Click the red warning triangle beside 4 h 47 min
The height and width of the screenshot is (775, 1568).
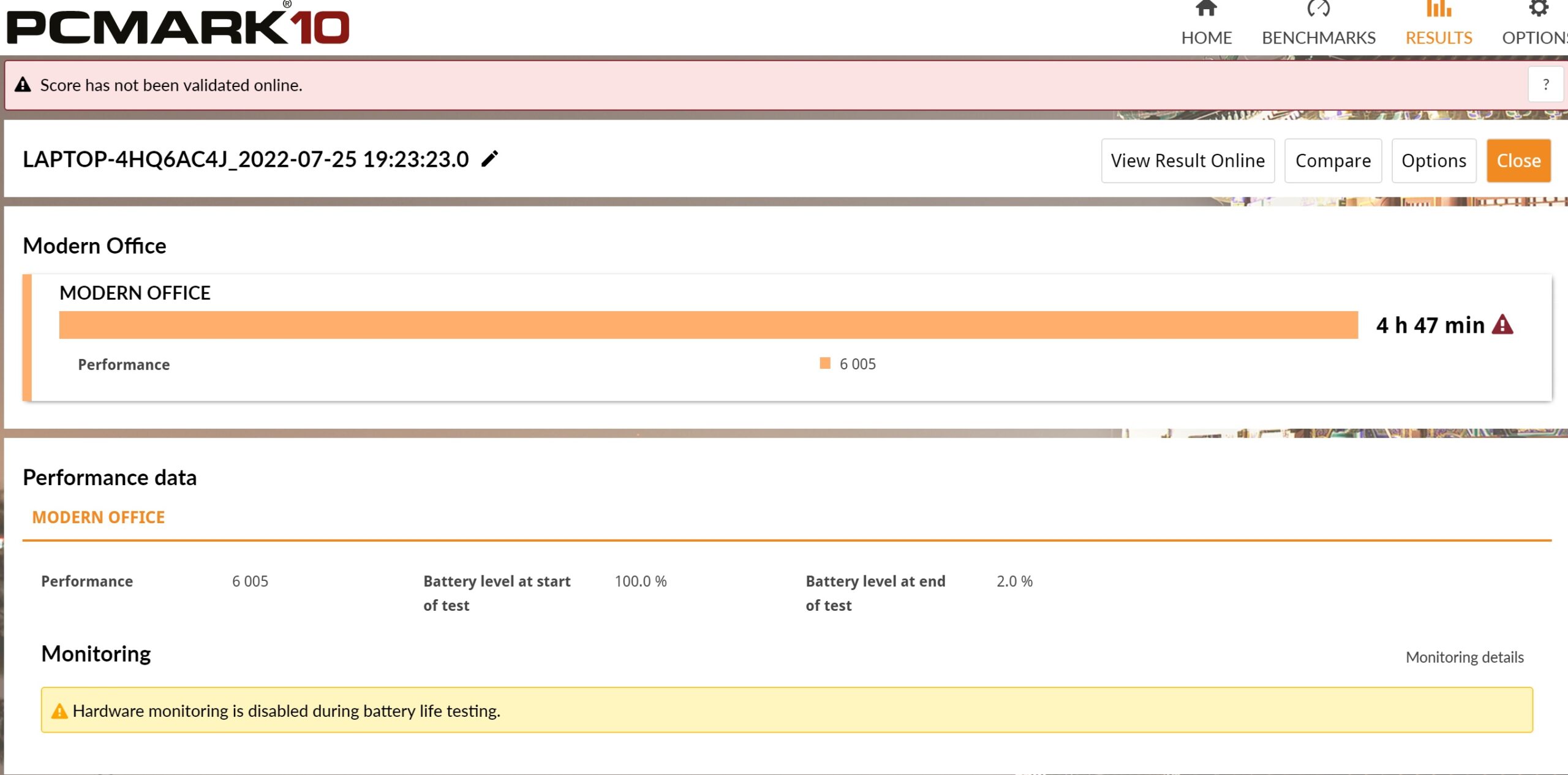(x=1502, y=324)
